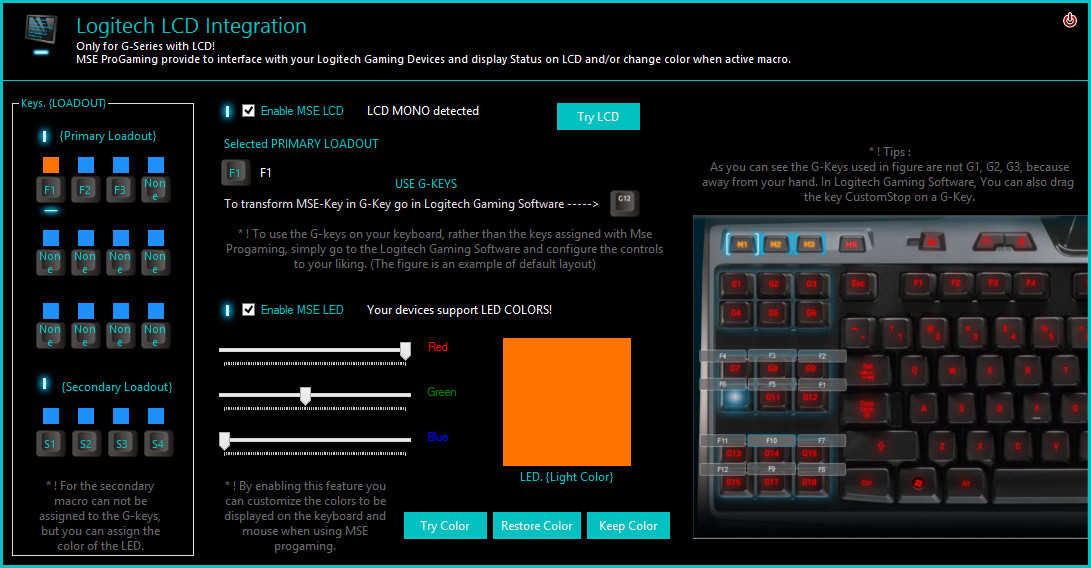Click the Keys. {LOADOUT} group label

(63, 103)
